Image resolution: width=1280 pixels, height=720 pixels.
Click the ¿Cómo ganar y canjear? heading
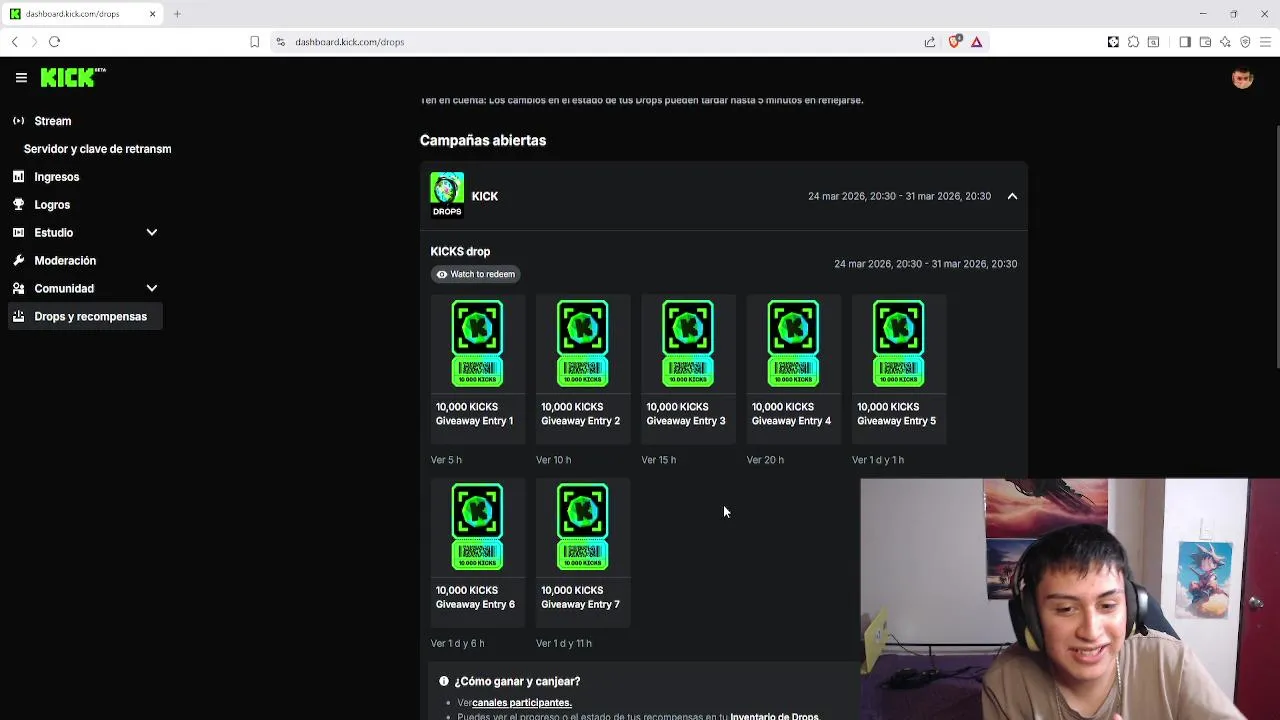tap(517, 682)
